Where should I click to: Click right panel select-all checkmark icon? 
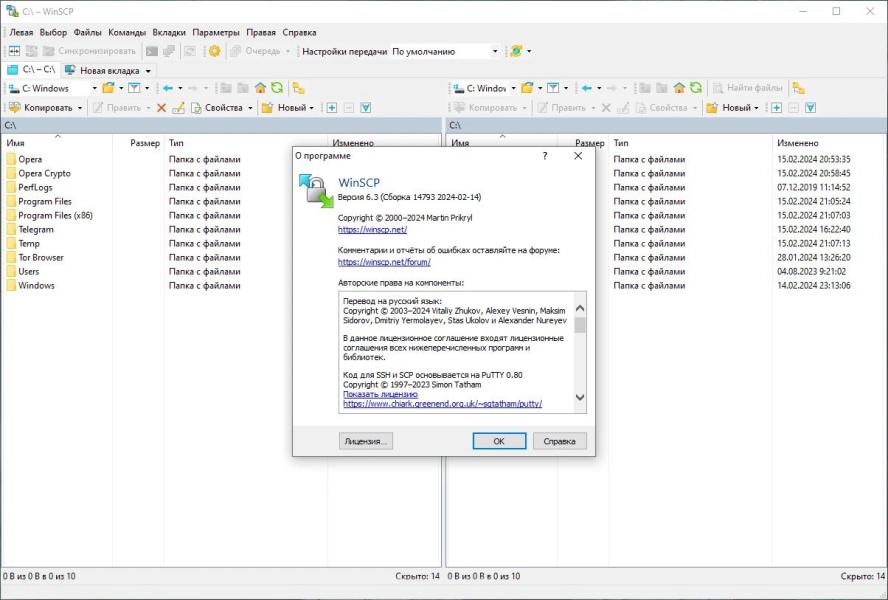coord(810,108)
